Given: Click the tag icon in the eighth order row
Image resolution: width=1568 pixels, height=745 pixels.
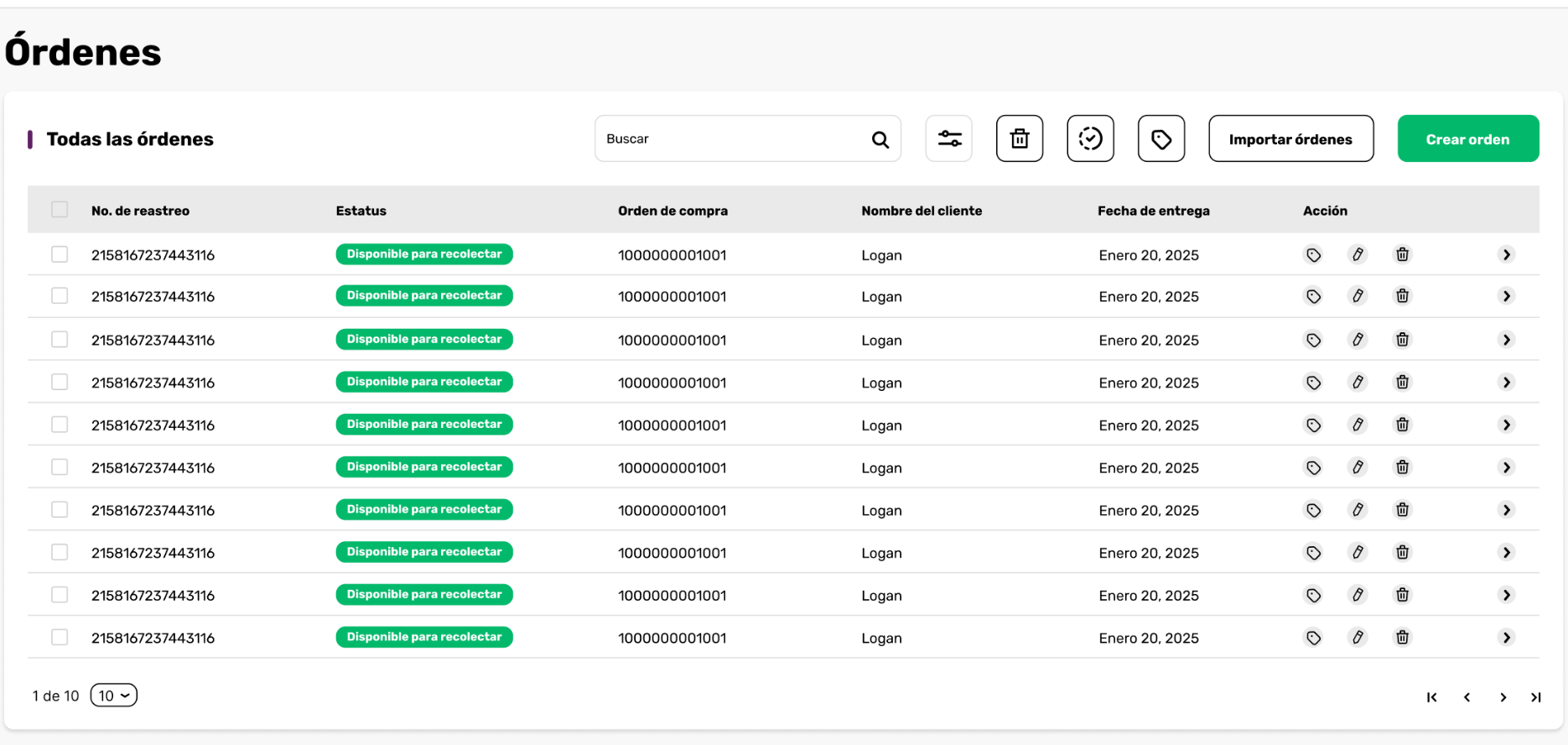Looking at the screenshot, I should [x=1313, y=552].
